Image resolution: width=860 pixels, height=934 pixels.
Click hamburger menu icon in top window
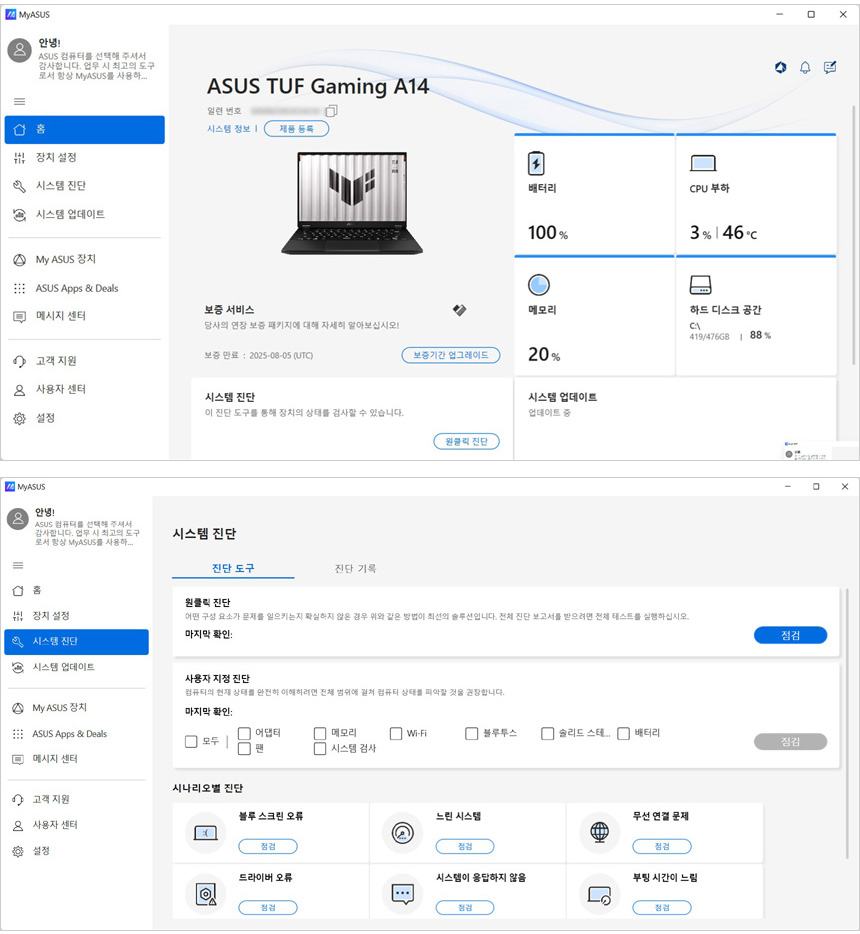tap(20, 101)
